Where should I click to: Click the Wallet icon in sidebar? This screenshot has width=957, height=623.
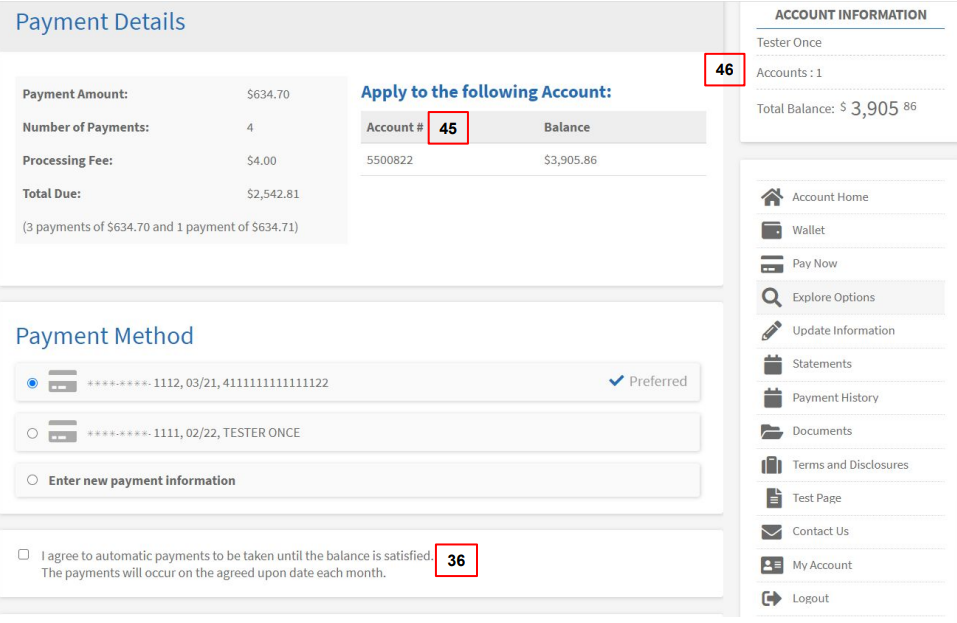point(771,230)
